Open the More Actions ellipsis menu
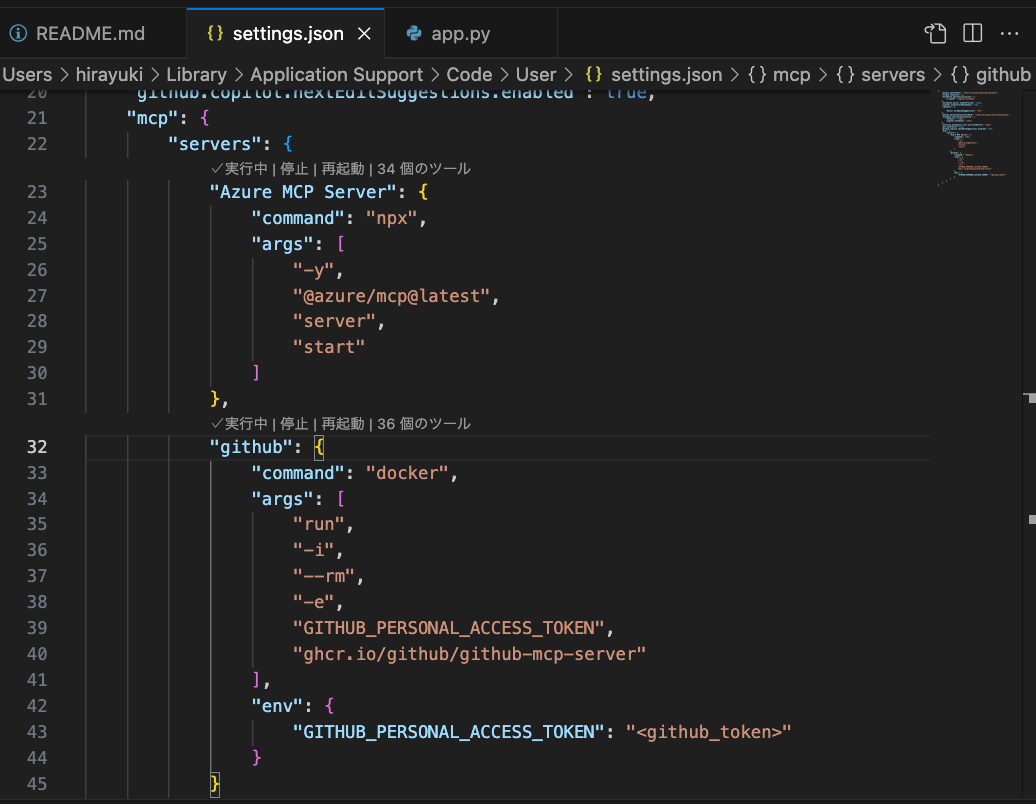The width and height of the screenshot is (1036, 804). pos(1010,33)
